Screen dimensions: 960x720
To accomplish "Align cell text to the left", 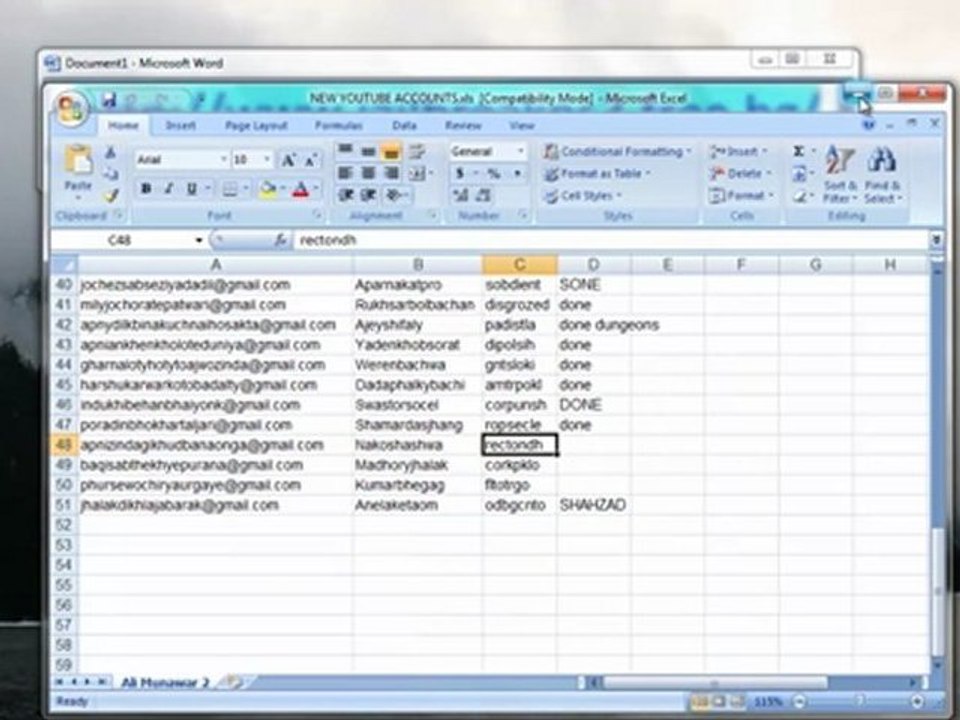I will 345,173.
